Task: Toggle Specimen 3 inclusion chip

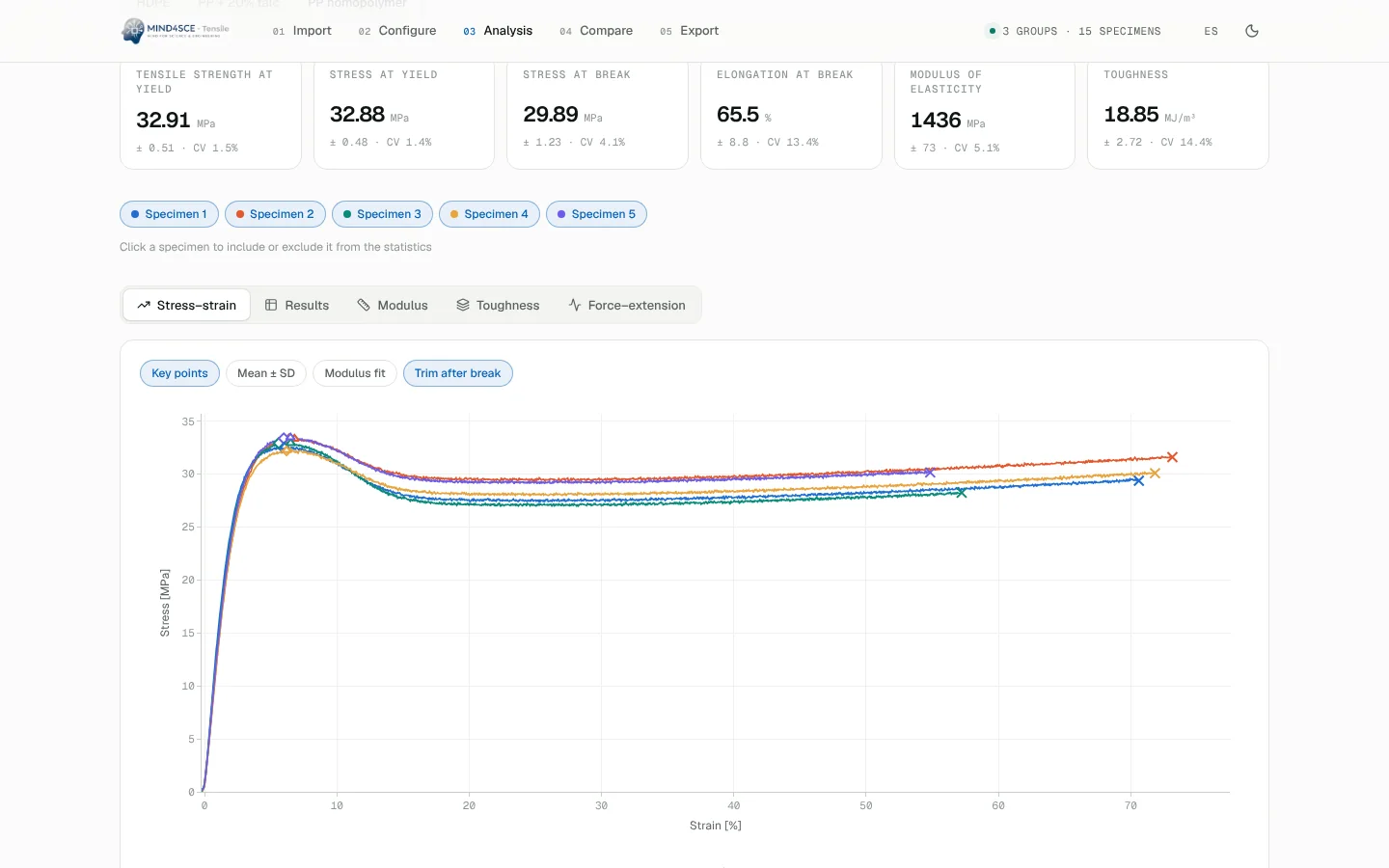Action: click(382, 214)
